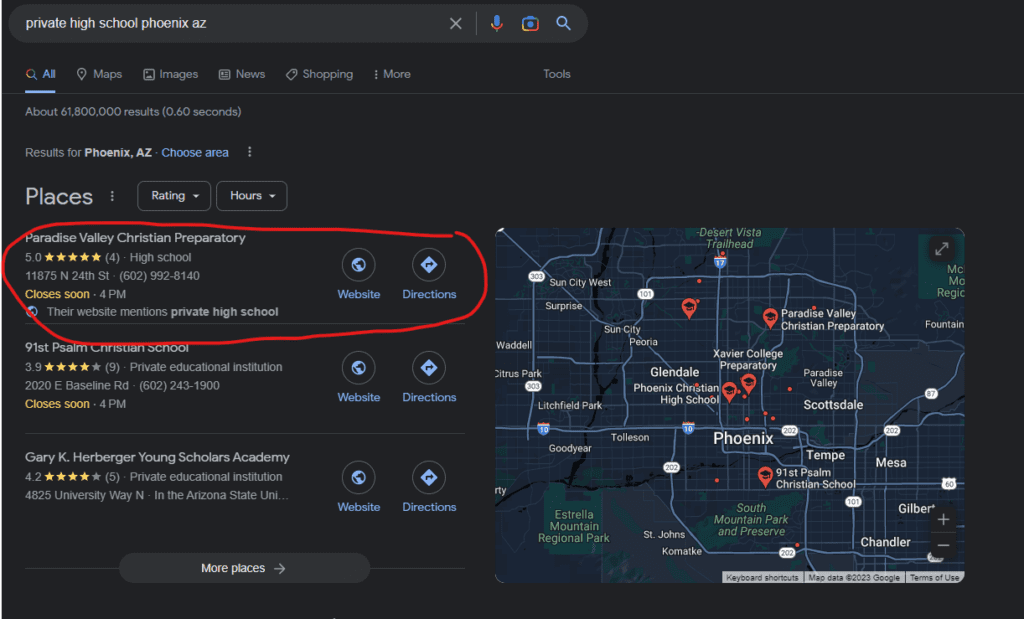This screenshot has height=619, width=1024.
Task: Open map Keyboard shortcuts link
Action: pyautogui.click(x=762, y=578)
